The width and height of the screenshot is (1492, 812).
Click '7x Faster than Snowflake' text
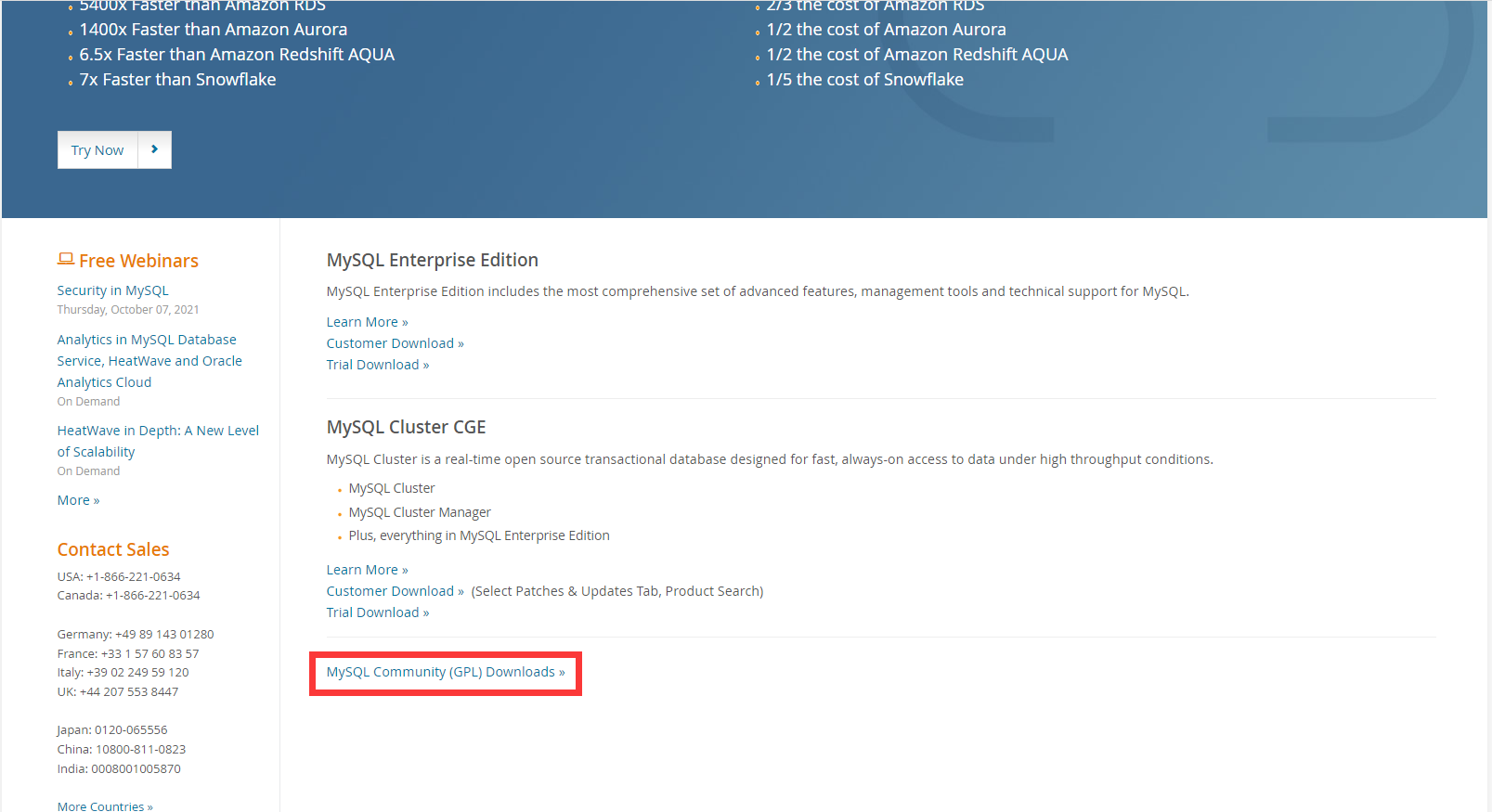[x=177, y=80]
